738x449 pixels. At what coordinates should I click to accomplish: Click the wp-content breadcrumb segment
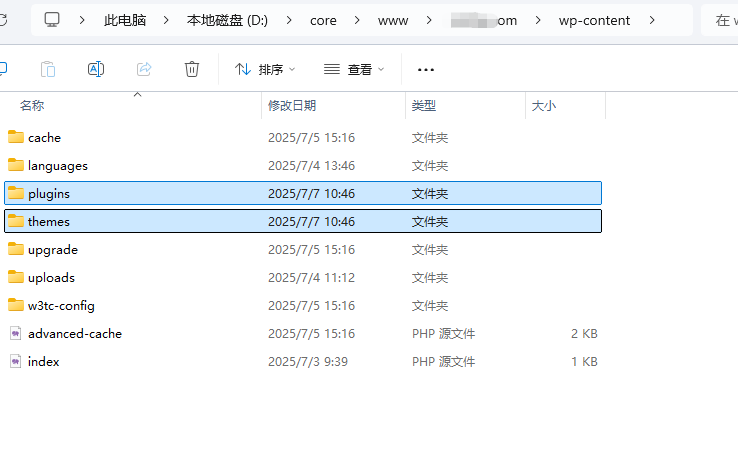coord(594,21)
